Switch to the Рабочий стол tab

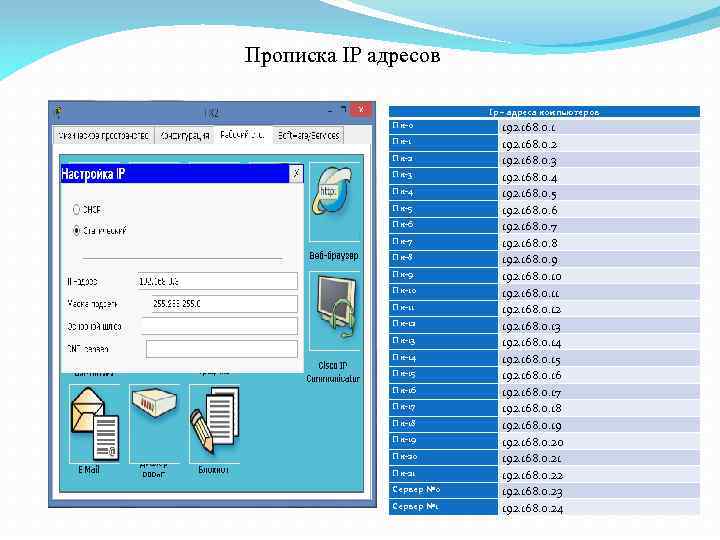coord(242,135)
